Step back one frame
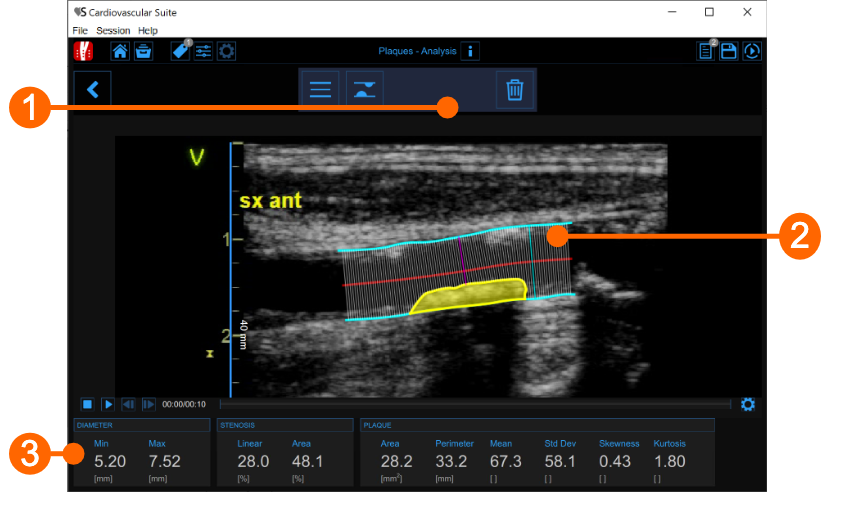846x512 pixels. tap(128, 404)
